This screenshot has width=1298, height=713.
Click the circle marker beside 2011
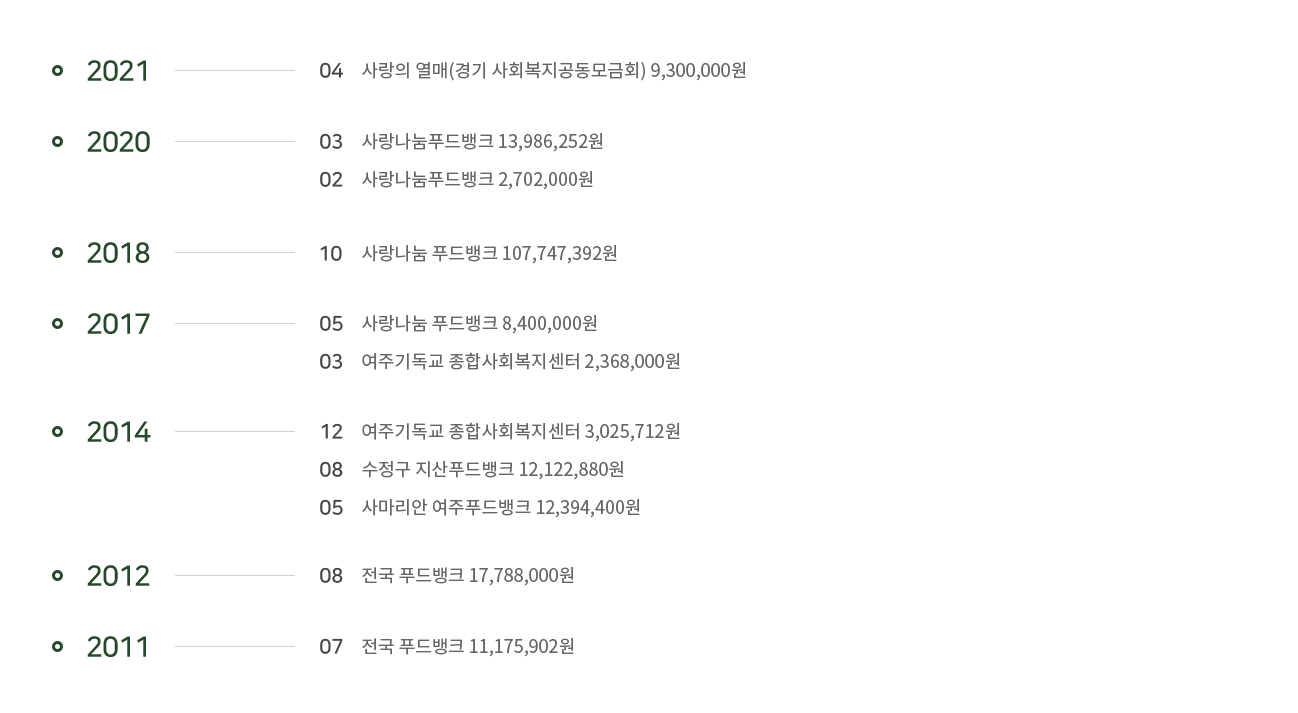click(57, 647)
